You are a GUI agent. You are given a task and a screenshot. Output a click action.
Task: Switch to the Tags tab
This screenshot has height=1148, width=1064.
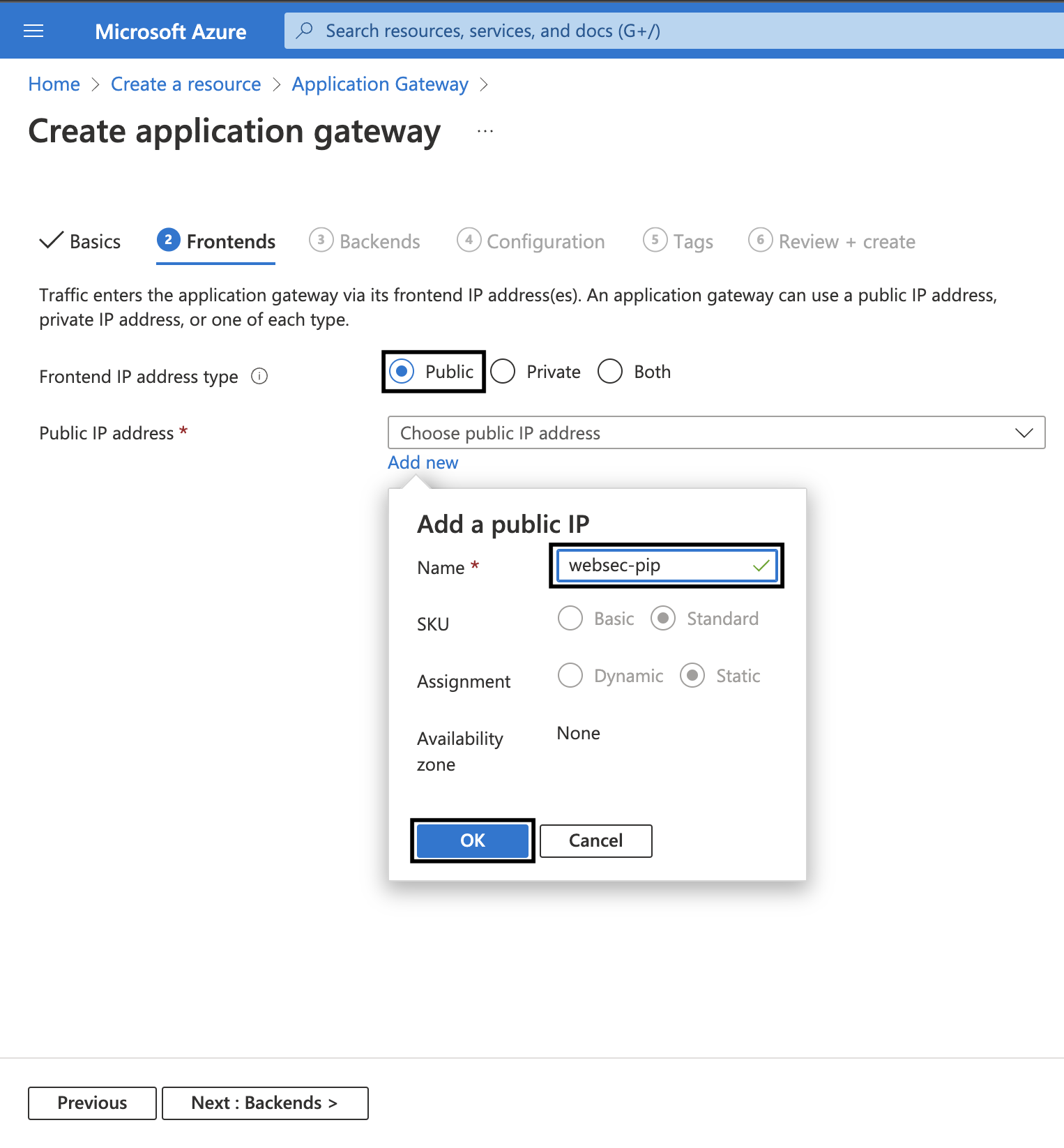pyautogui.click(x=692, y=242)
